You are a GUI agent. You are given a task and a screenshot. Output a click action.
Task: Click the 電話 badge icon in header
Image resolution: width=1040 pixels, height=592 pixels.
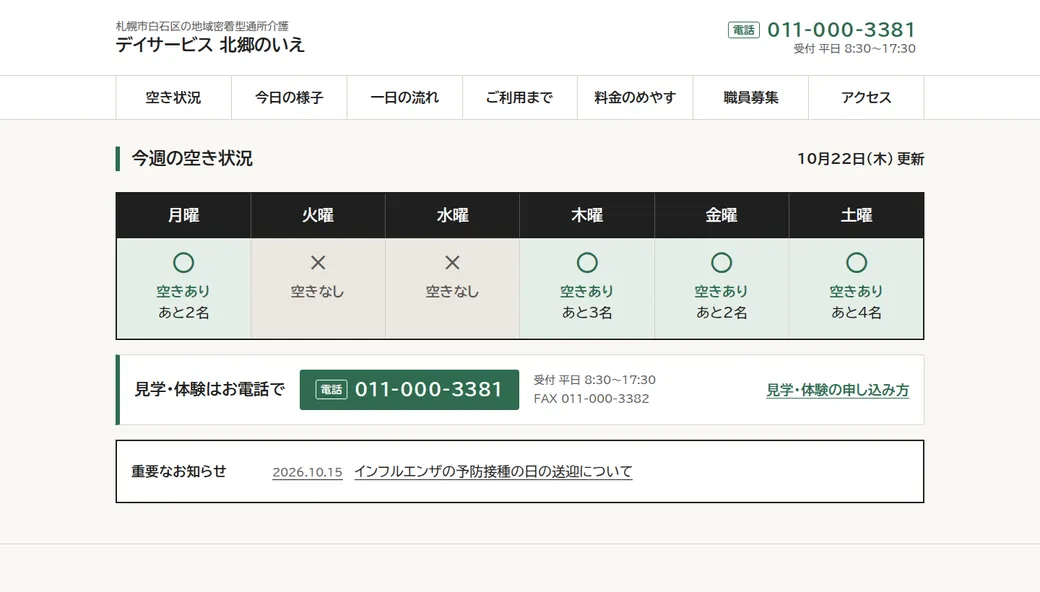pyautogui.click(x=744, y=30)
